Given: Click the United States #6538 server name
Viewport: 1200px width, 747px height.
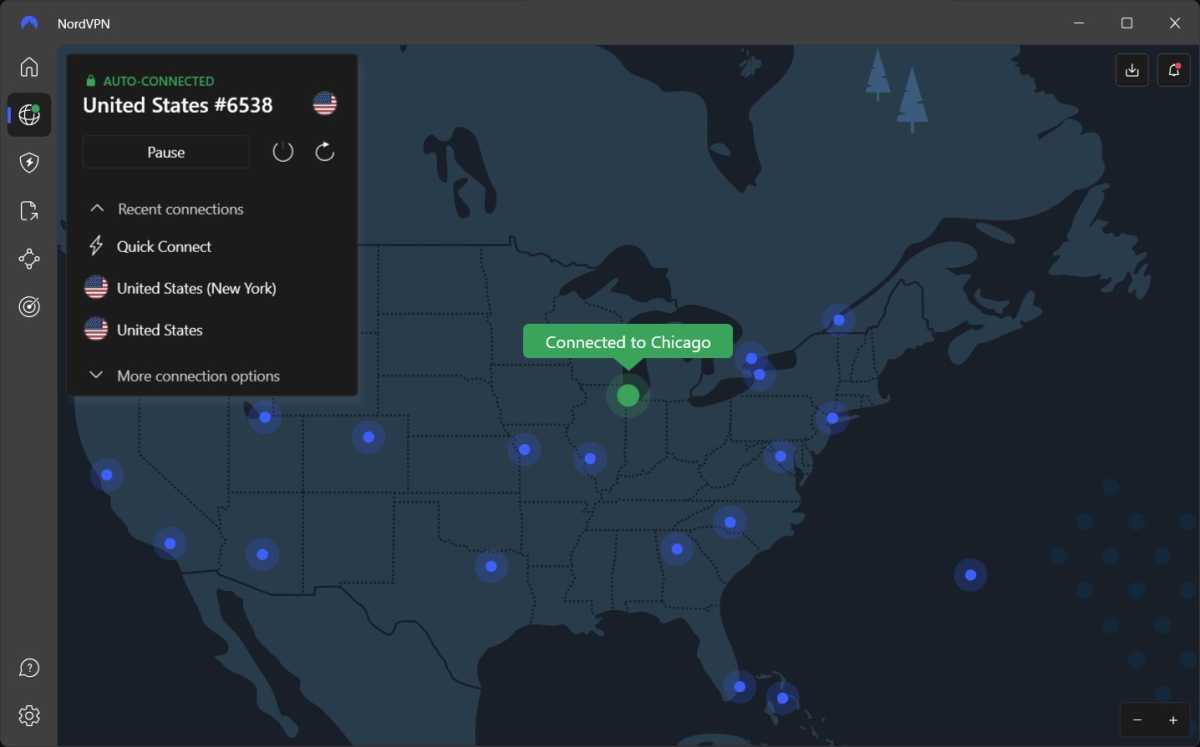Looking at the screenshot, I should pos(178,105).
